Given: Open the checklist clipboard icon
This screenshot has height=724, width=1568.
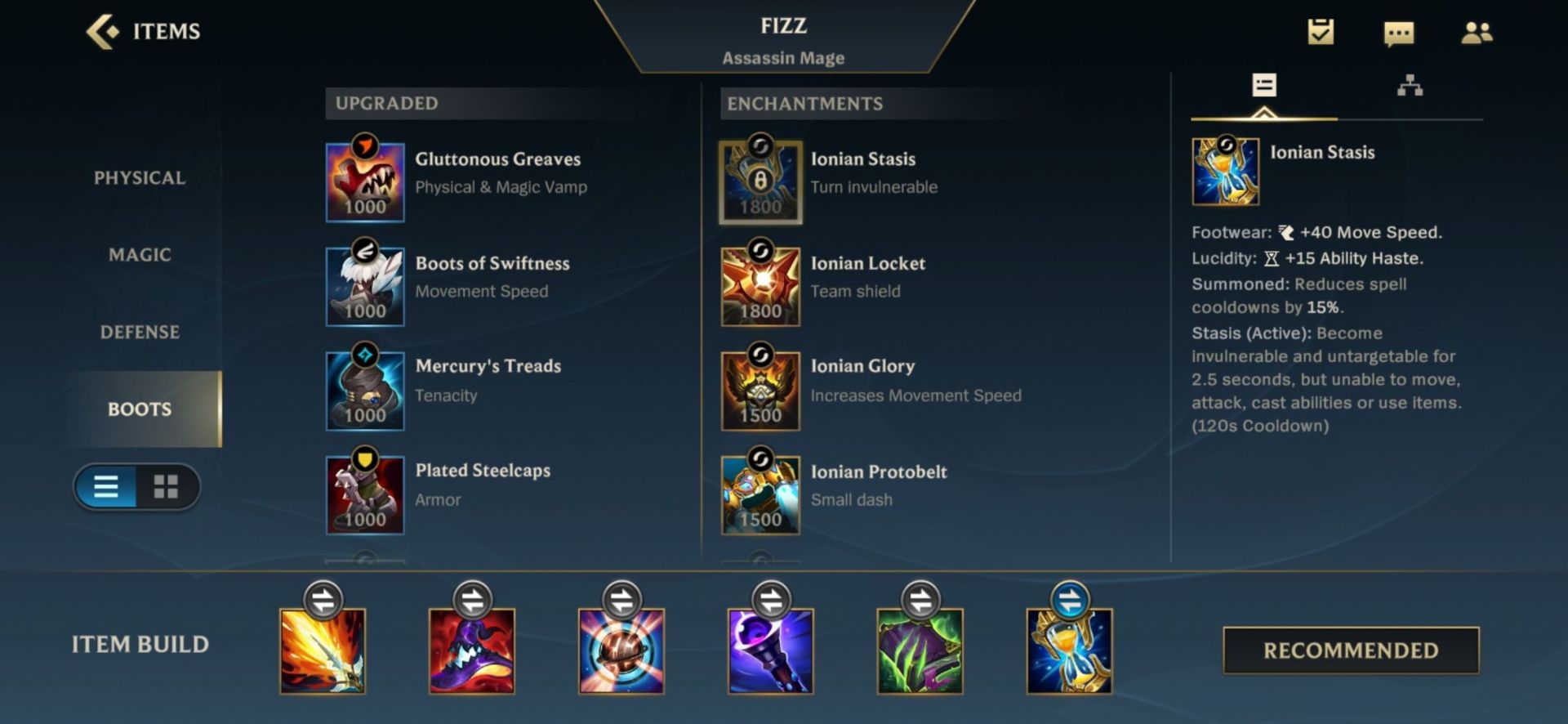Looking at the screenshot, I should tap(1321, 32).
